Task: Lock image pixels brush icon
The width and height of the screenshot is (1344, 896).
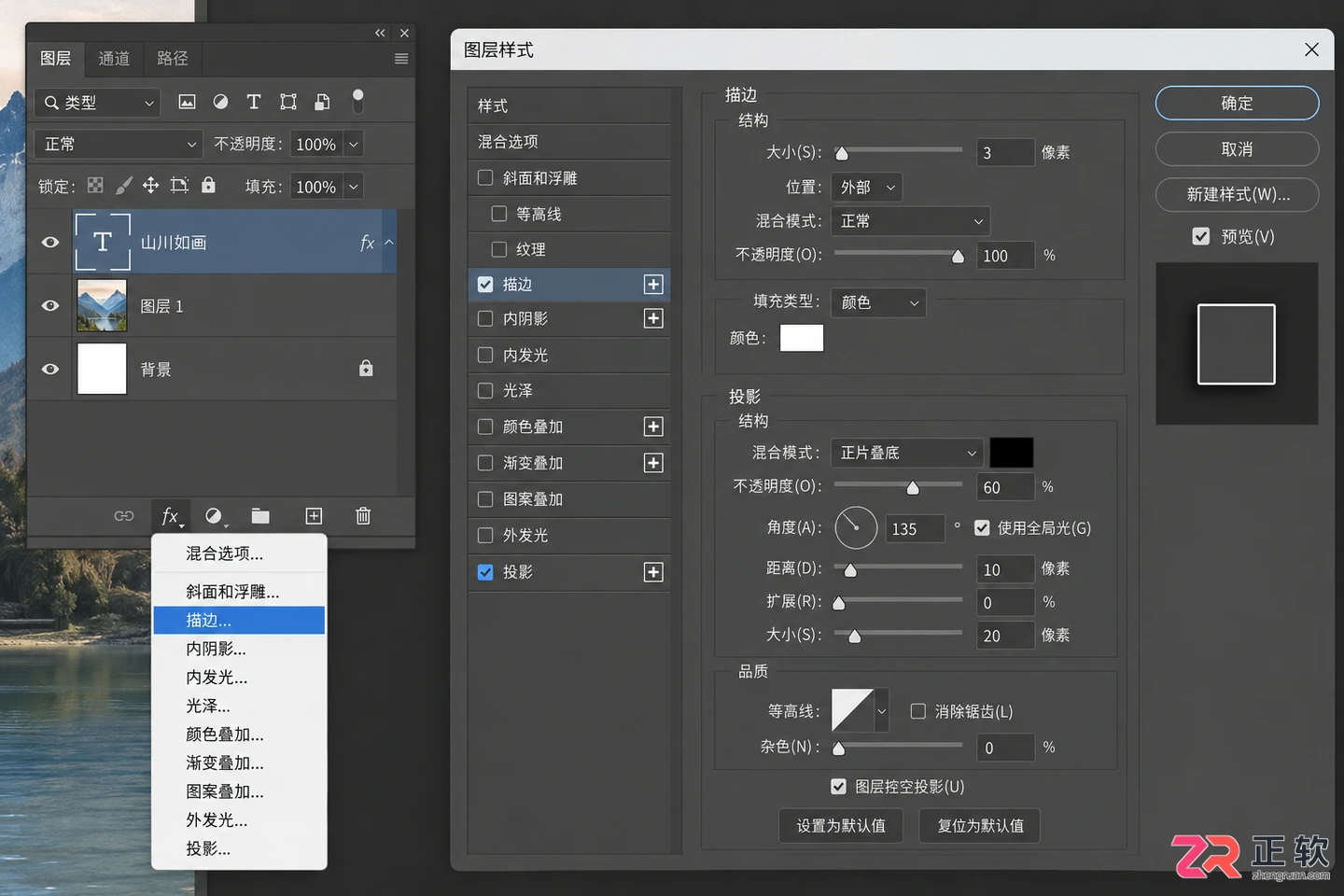Action: pos(123,186)
